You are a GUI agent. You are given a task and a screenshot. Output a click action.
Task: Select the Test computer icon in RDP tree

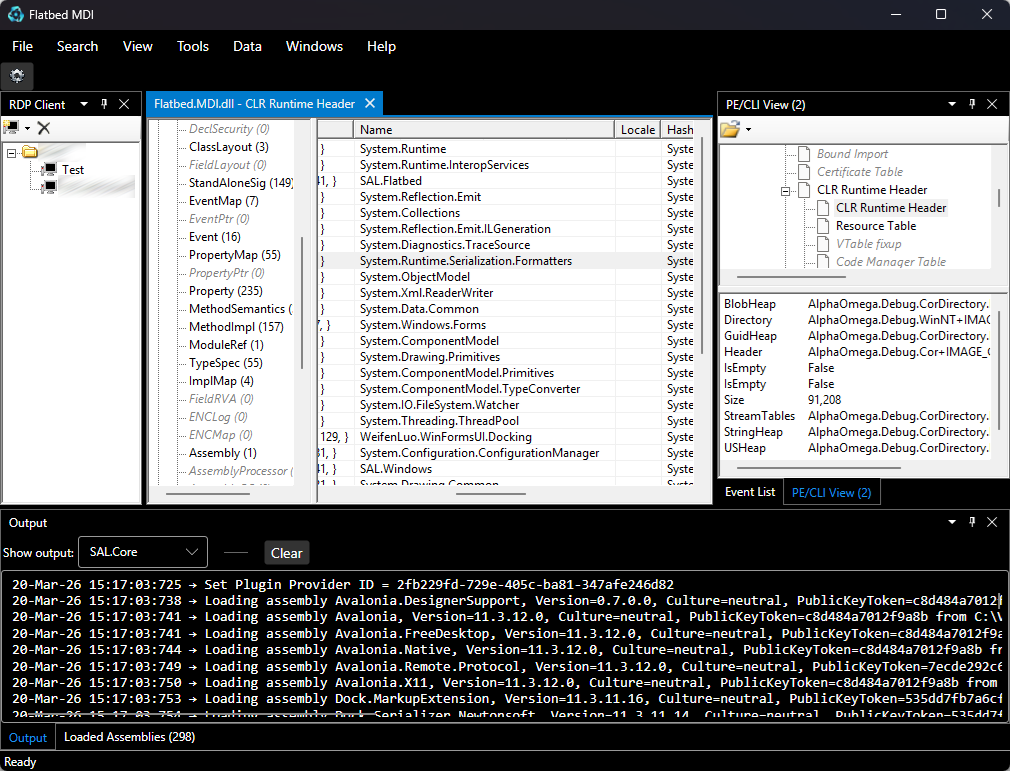[48, 170]
